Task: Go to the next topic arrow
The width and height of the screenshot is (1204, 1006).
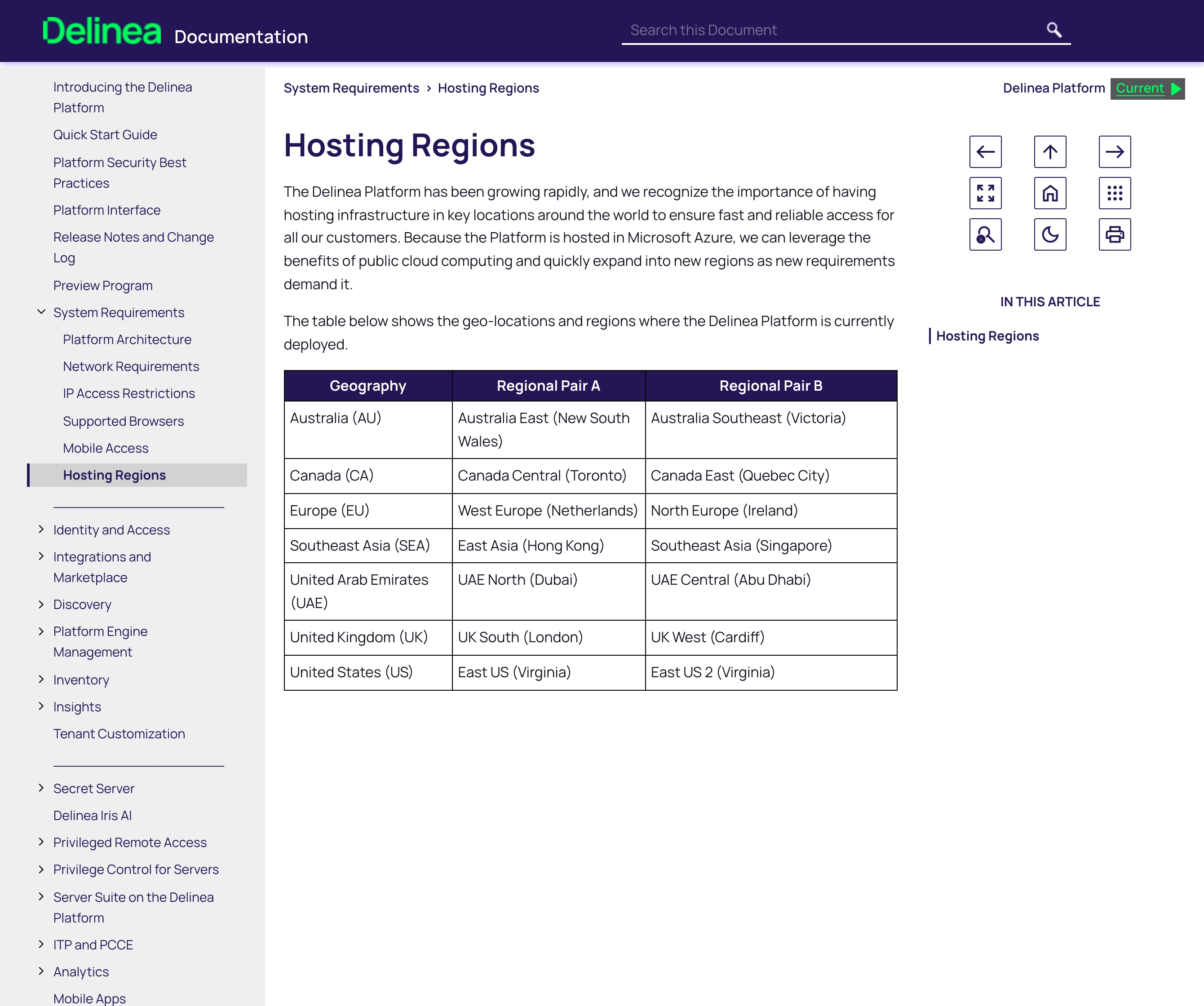Action: [x=1115, y=152]
